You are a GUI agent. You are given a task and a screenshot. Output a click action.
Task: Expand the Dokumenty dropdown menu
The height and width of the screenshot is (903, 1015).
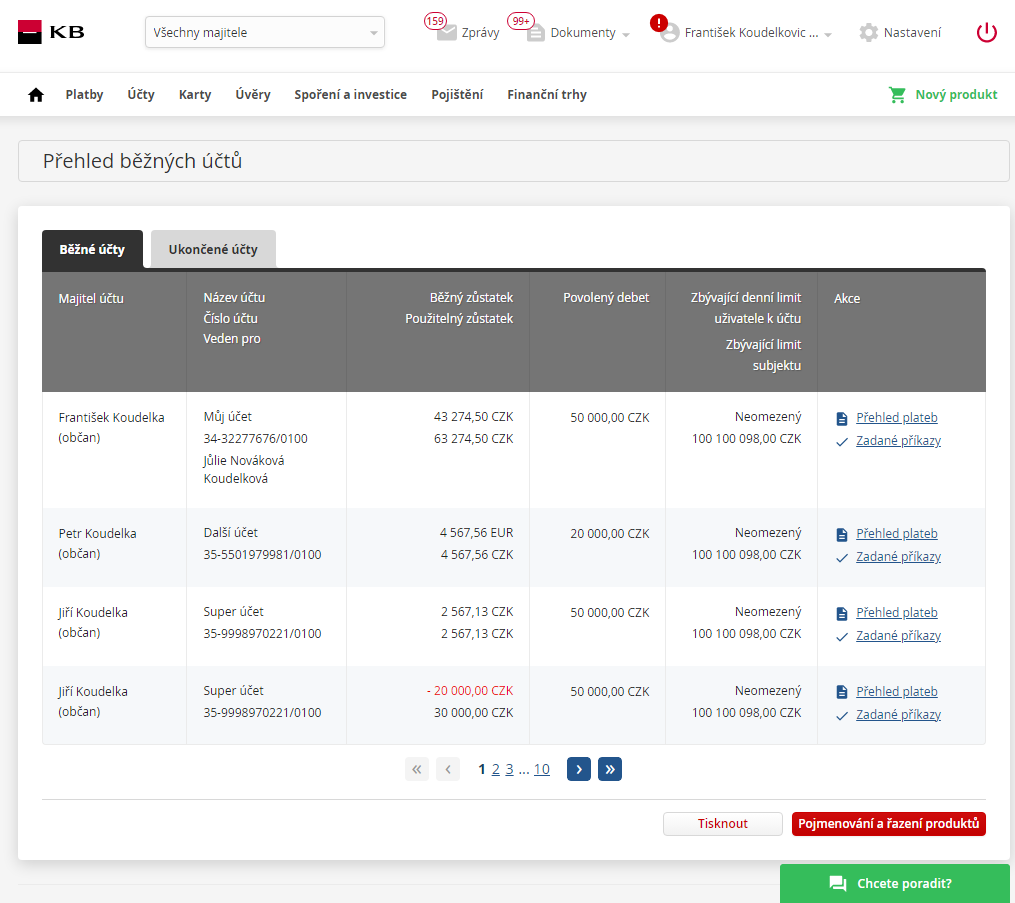626,34
